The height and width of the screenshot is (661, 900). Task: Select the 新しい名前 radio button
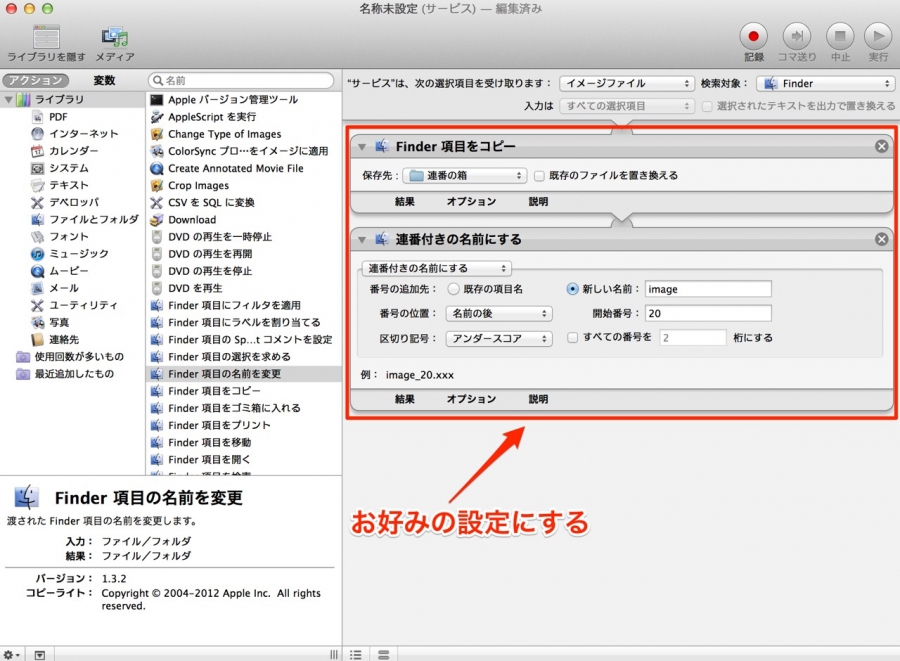pos(572,289)
